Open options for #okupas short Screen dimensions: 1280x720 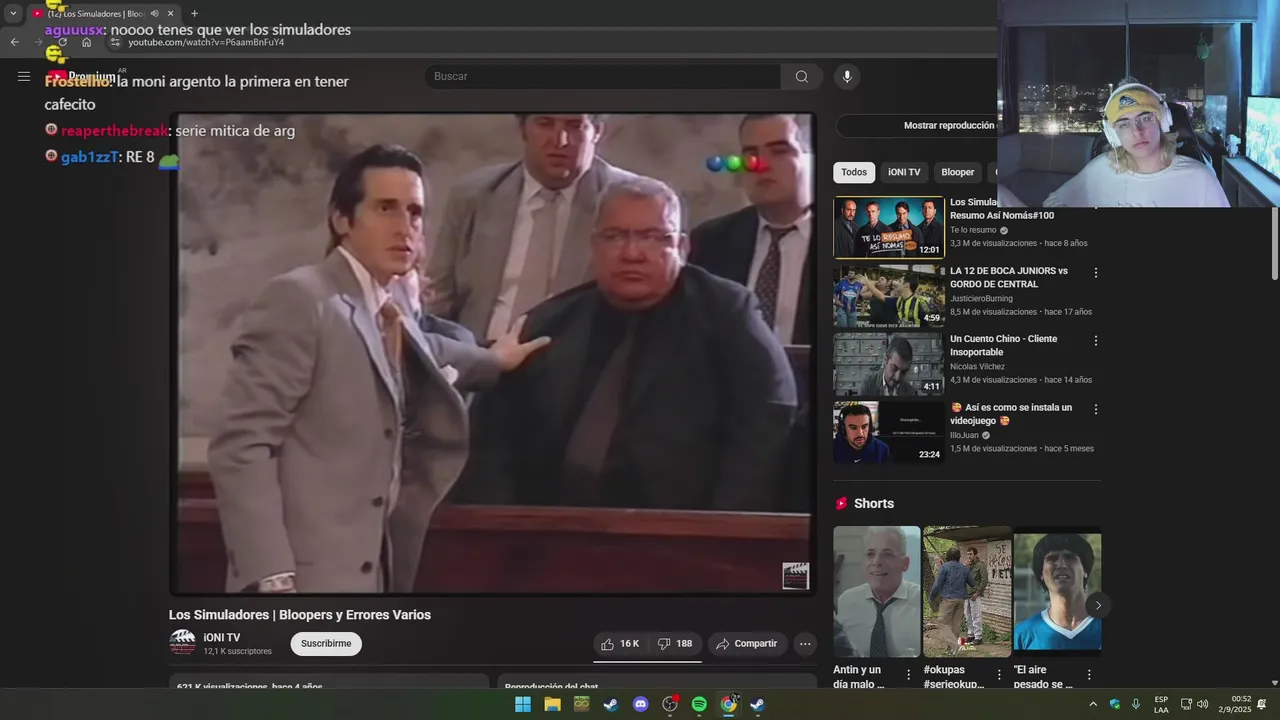(999, 675)
